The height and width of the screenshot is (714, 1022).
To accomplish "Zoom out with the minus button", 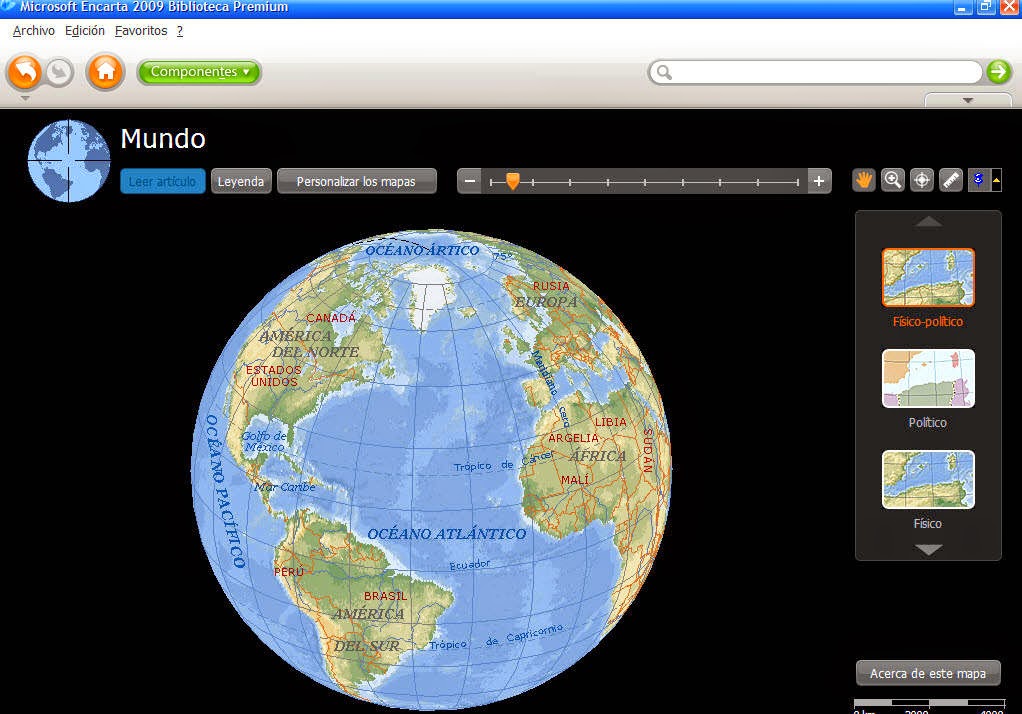I will pyautogui.click(x=469, y=181).
